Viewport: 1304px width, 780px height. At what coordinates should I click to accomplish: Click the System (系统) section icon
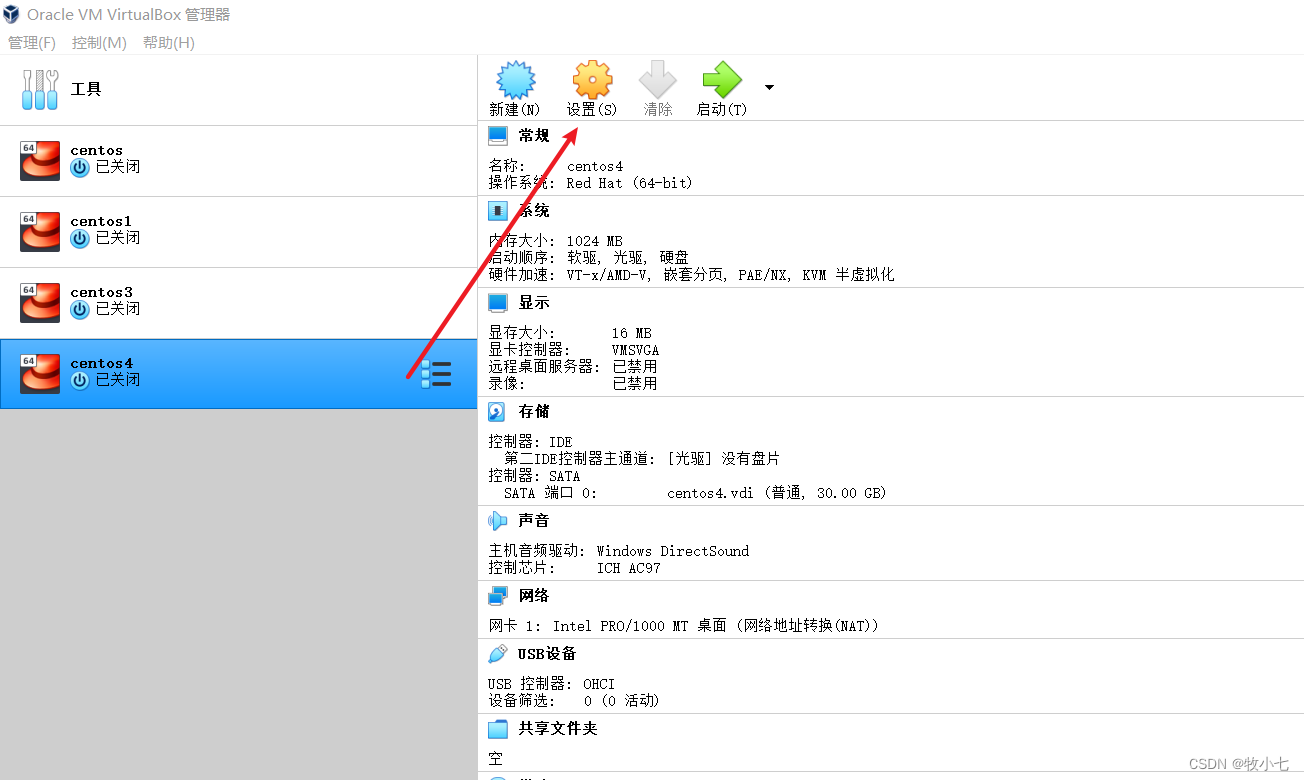pos(498,211)
